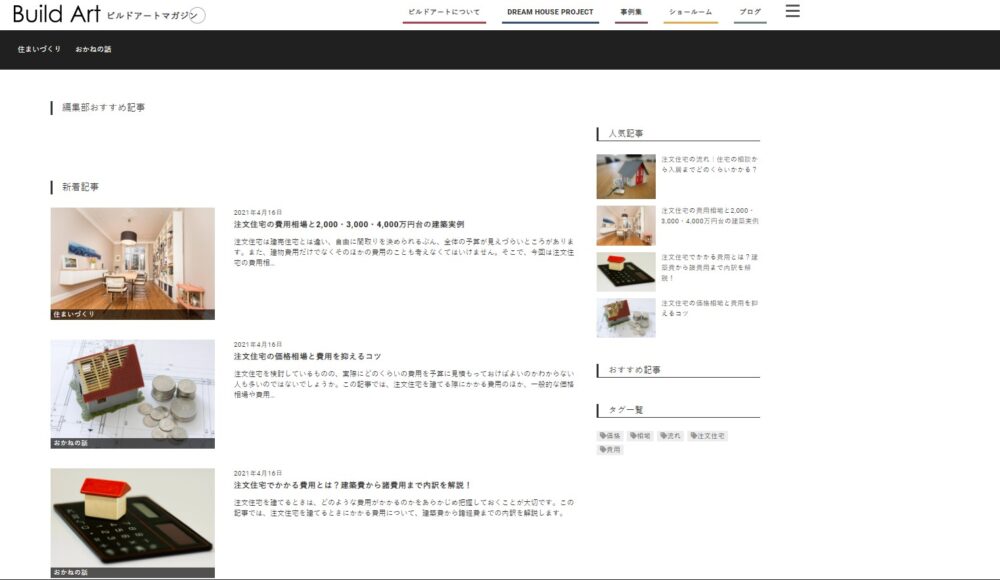Screen dimensions: 1000x580
Task: Select the 注文住宅 tag
Action: pos(707,436)
